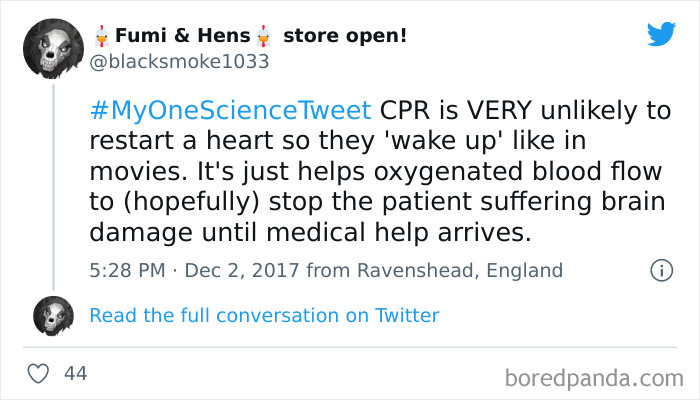Click the 5:28 PM timestamp

127,270
